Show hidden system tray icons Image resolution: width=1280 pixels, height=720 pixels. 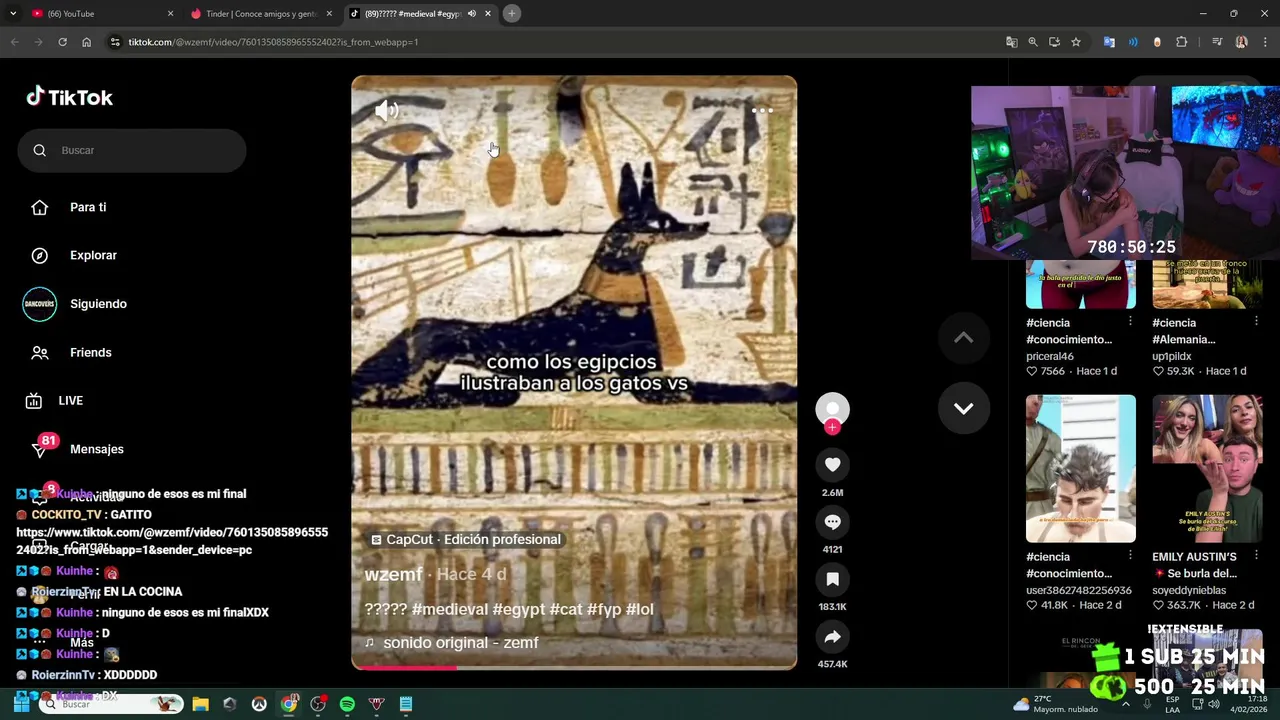1125,704
